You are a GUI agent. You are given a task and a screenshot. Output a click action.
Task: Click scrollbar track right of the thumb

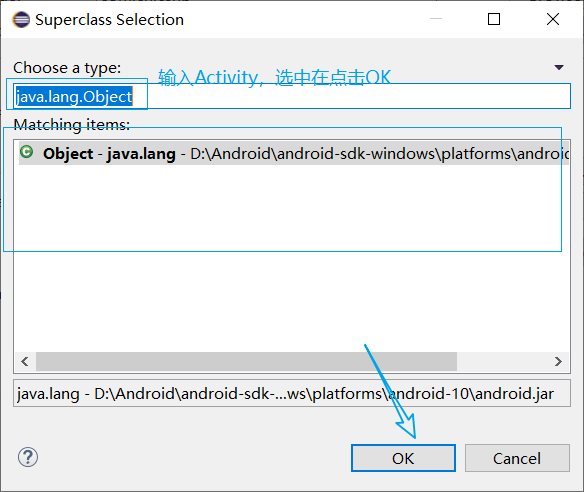[x=502, y=361]
